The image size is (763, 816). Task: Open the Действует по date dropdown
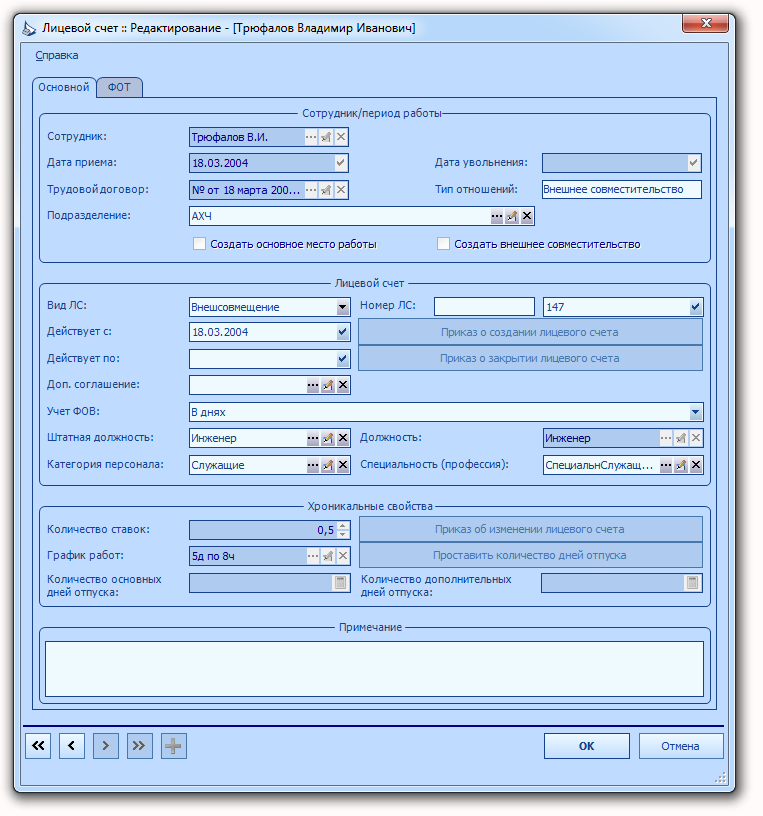pos(342,359)
